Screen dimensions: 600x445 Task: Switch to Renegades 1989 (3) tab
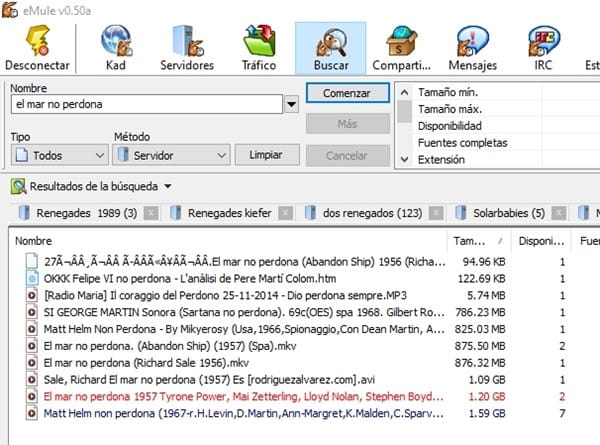87,213
